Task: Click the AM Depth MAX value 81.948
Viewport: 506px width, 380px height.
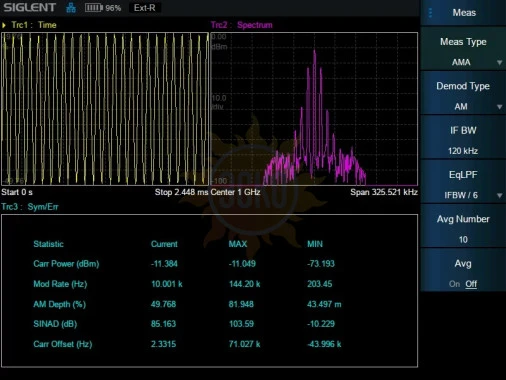Action: tap(241, 304)
